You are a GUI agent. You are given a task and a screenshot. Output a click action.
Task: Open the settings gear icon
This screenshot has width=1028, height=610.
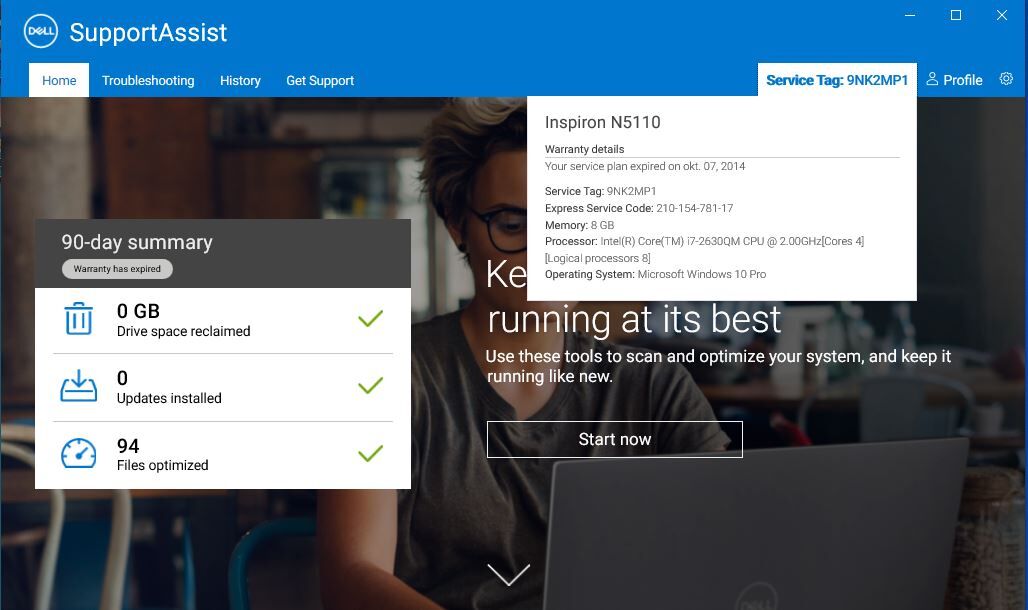1006,79
